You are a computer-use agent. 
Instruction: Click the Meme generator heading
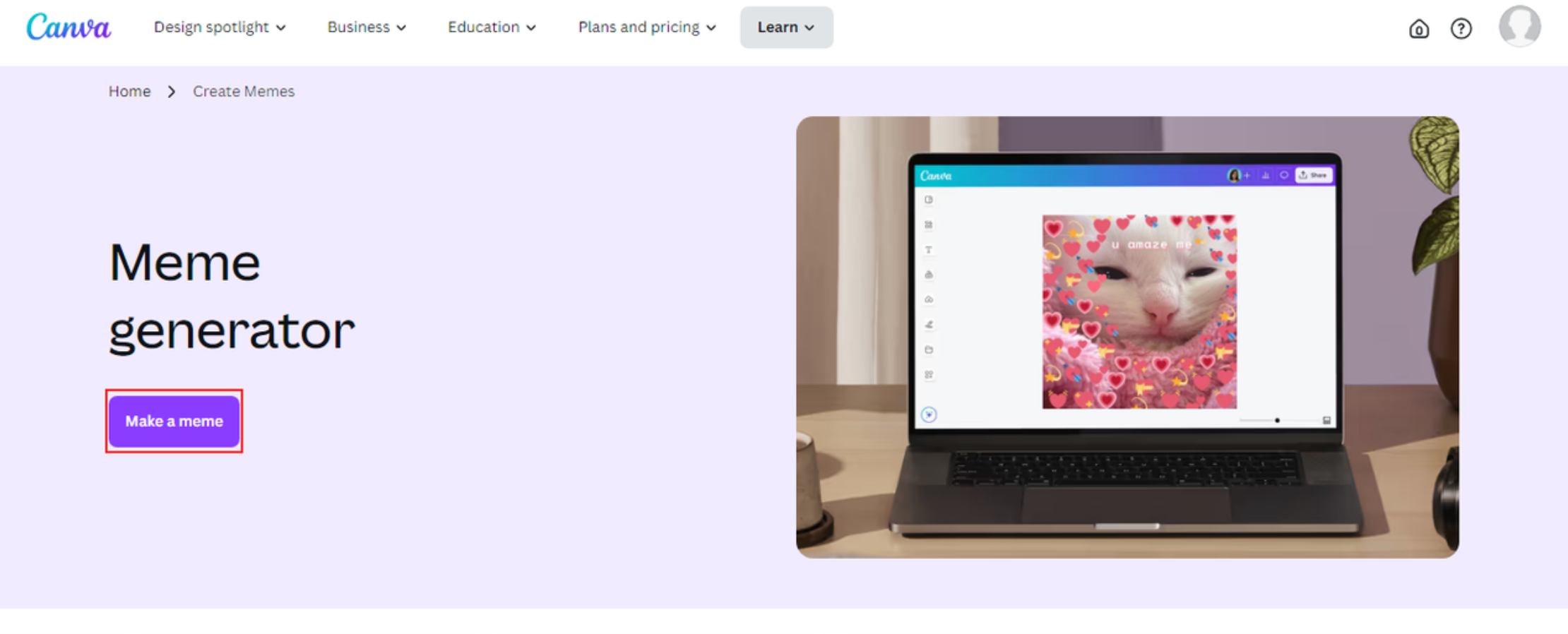(x=232, y=296)
